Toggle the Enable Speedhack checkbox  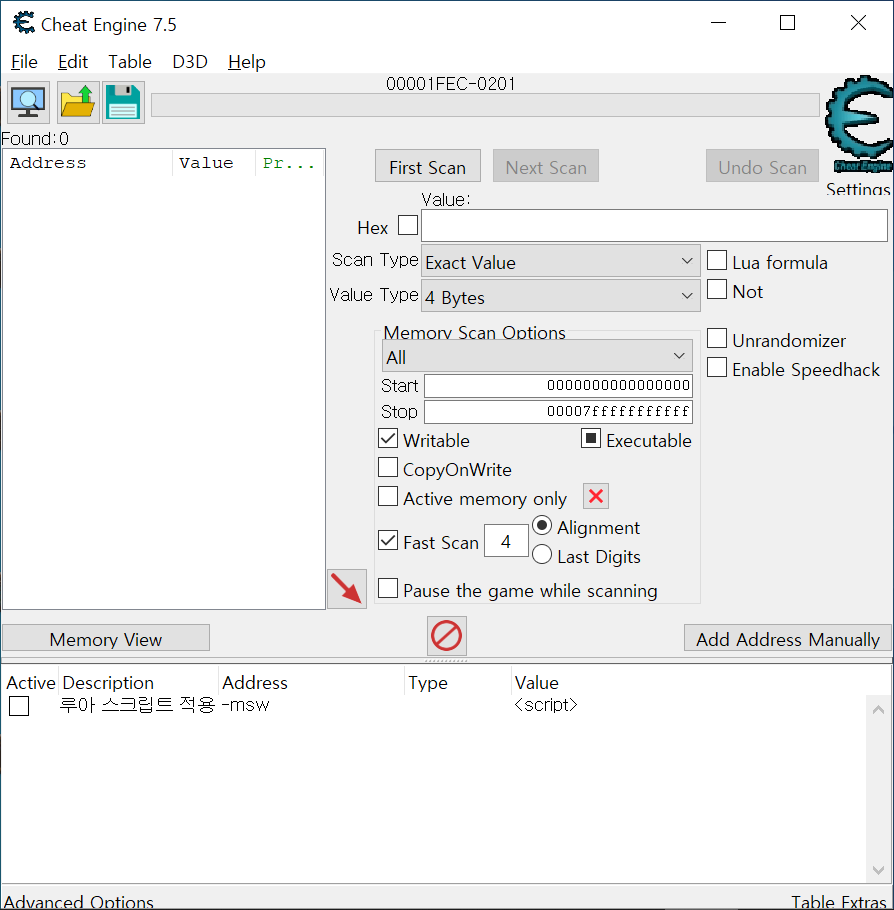tap(717, 368)
